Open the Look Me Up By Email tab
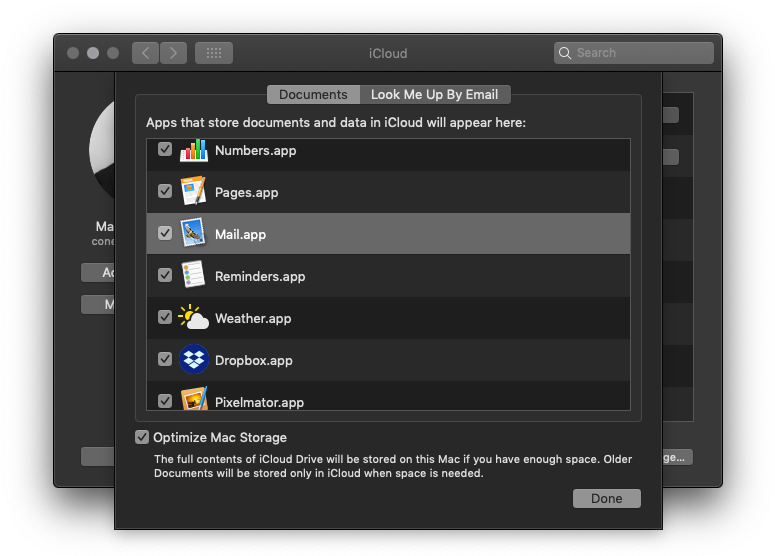775x556 pixels. click(x=435, y=95)
